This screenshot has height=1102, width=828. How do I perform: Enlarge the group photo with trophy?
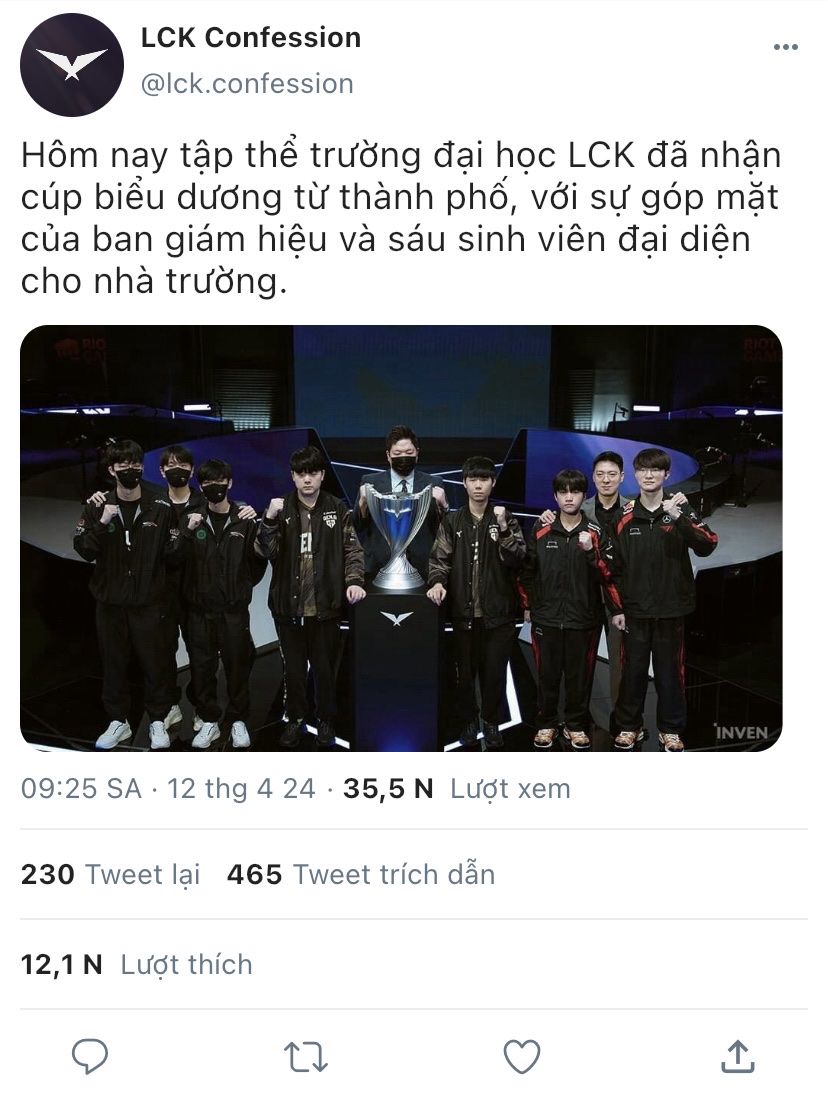tap(401, 538)
